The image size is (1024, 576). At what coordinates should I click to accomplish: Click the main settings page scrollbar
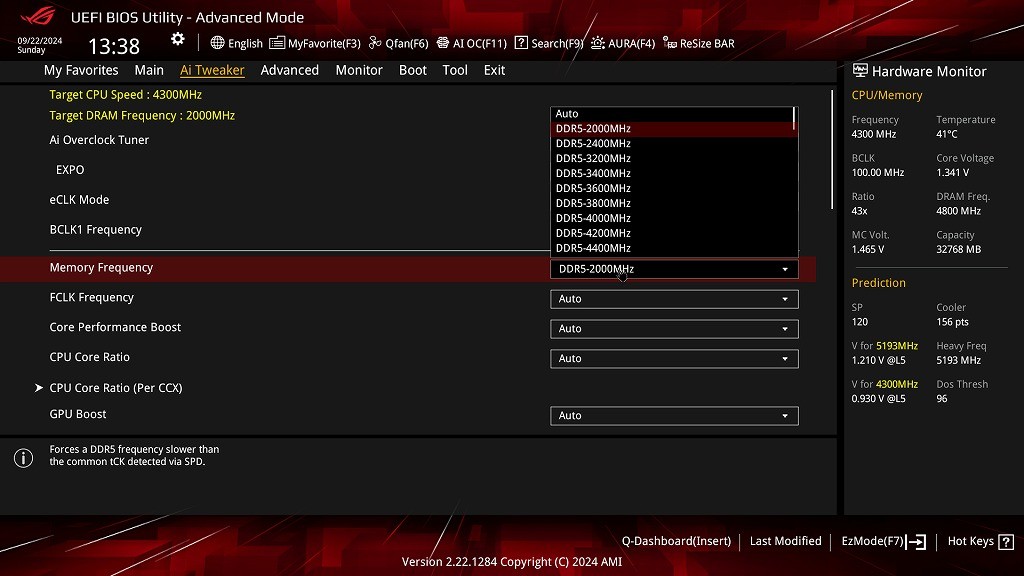[832, 150]
